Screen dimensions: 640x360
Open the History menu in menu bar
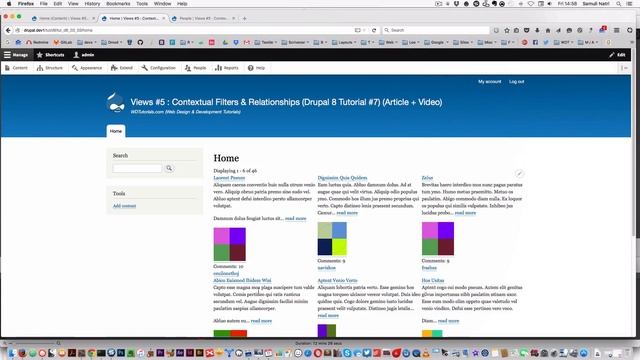(x=92, y=4)
